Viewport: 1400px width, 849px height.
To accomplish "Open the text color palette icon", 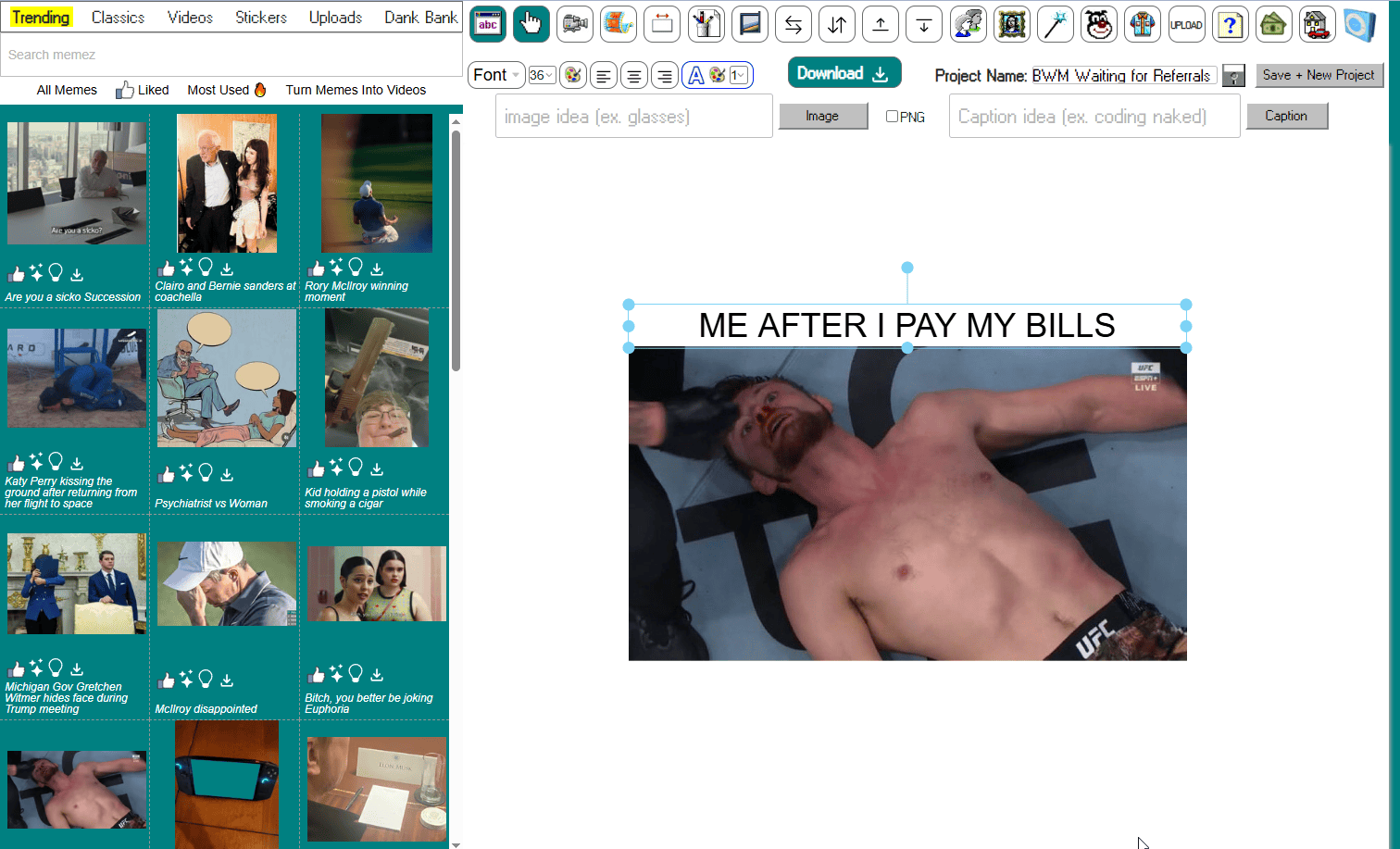I will (x=573, y=75).
